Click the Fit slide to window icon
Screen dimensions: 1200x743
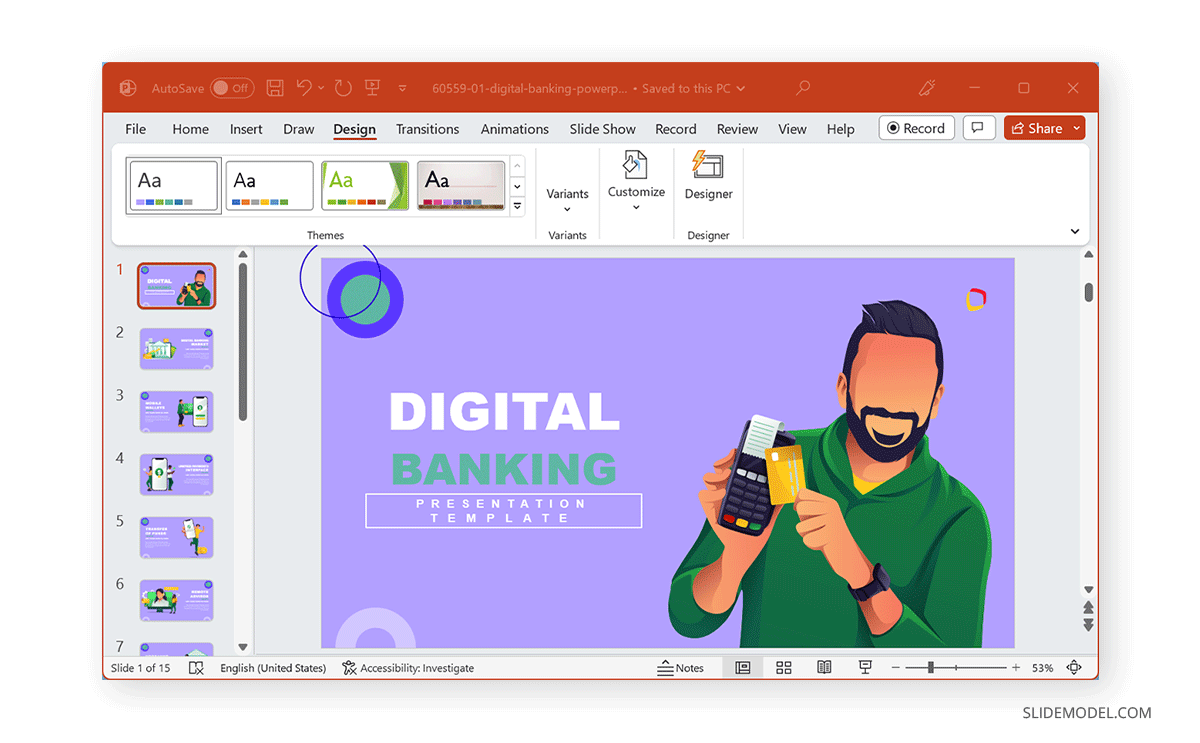click(x=1075, y=667)
